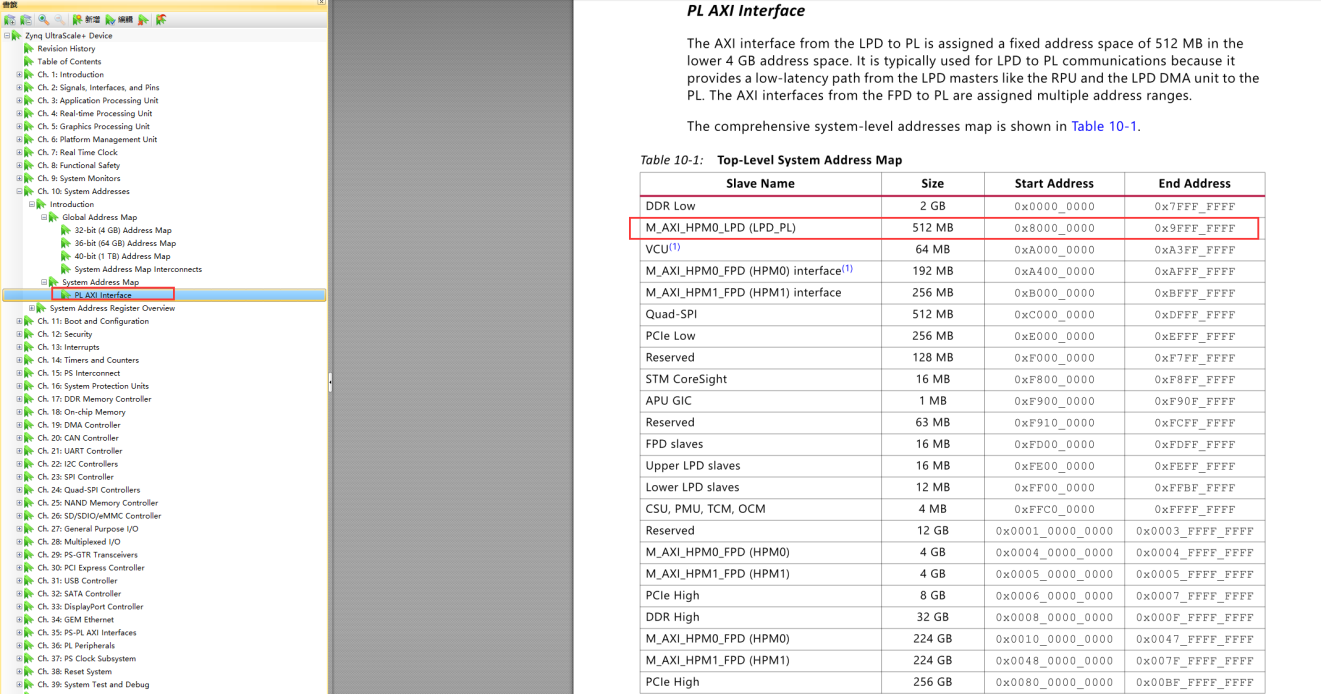Expand Ch. 3: Application Processing Unit node
Image resolution: width=1321 pixels, height=694 pixels.
19,101
